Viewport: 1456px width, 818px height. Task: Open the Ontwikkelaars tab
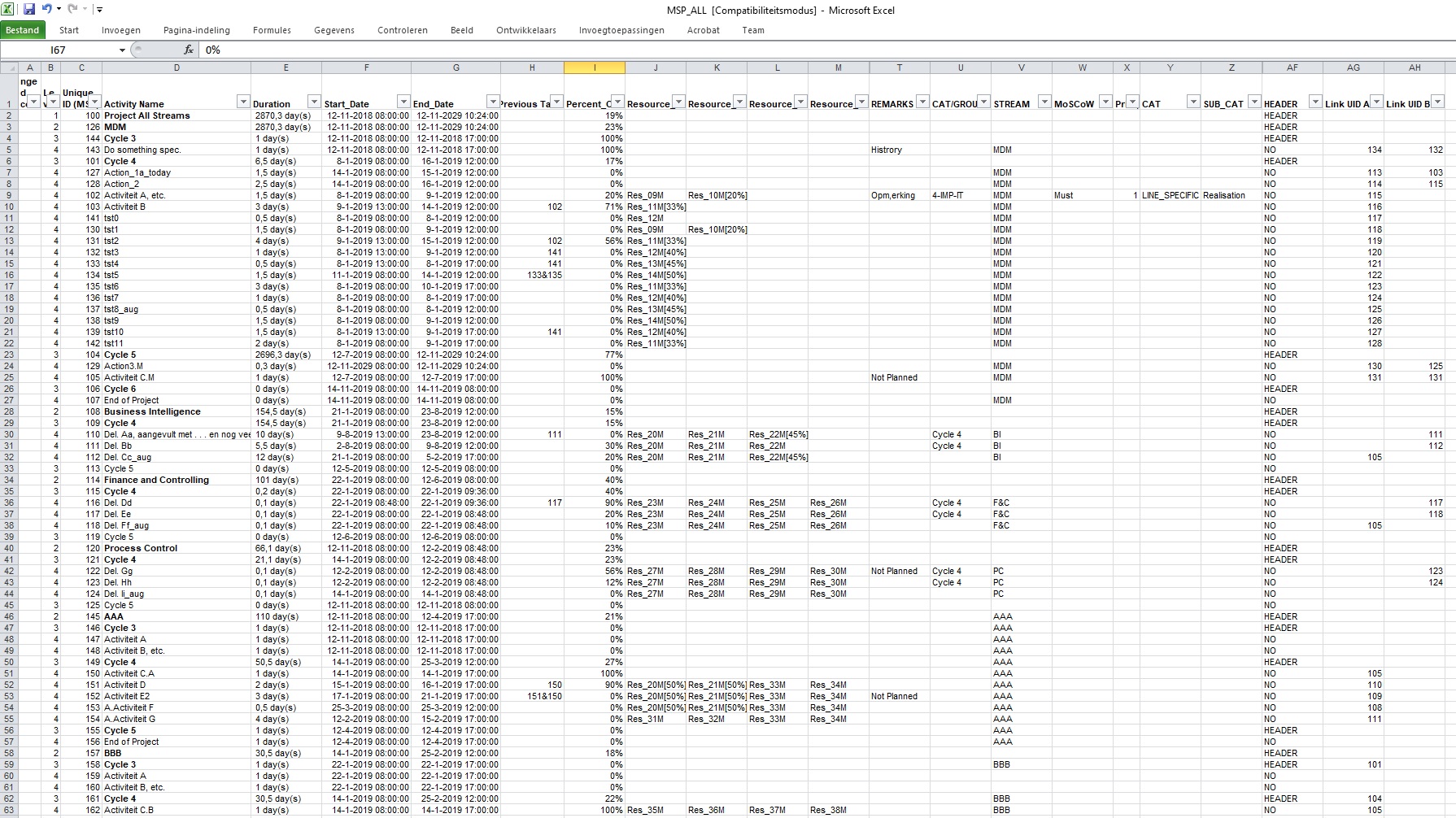(x=525, y=30)
